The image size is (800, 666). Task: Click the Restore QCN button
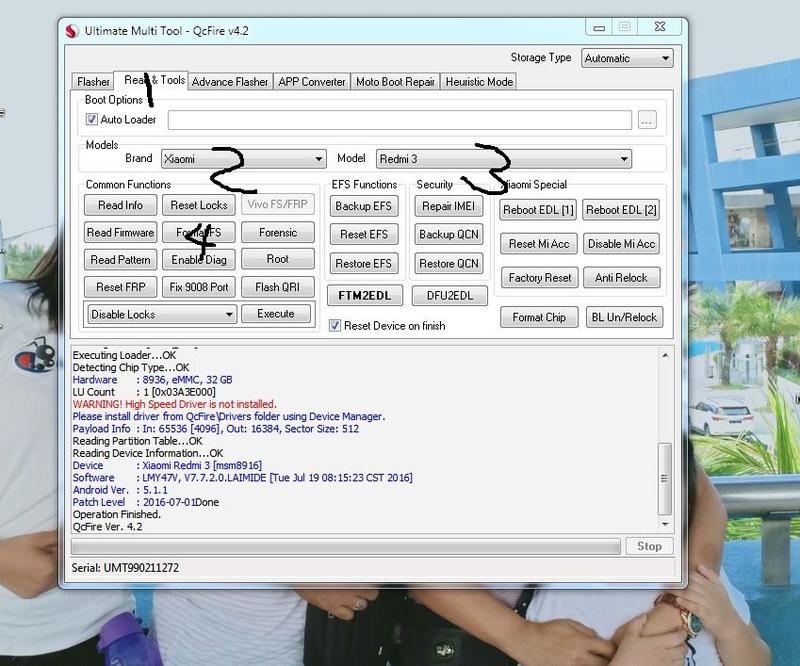click(448, 264)
